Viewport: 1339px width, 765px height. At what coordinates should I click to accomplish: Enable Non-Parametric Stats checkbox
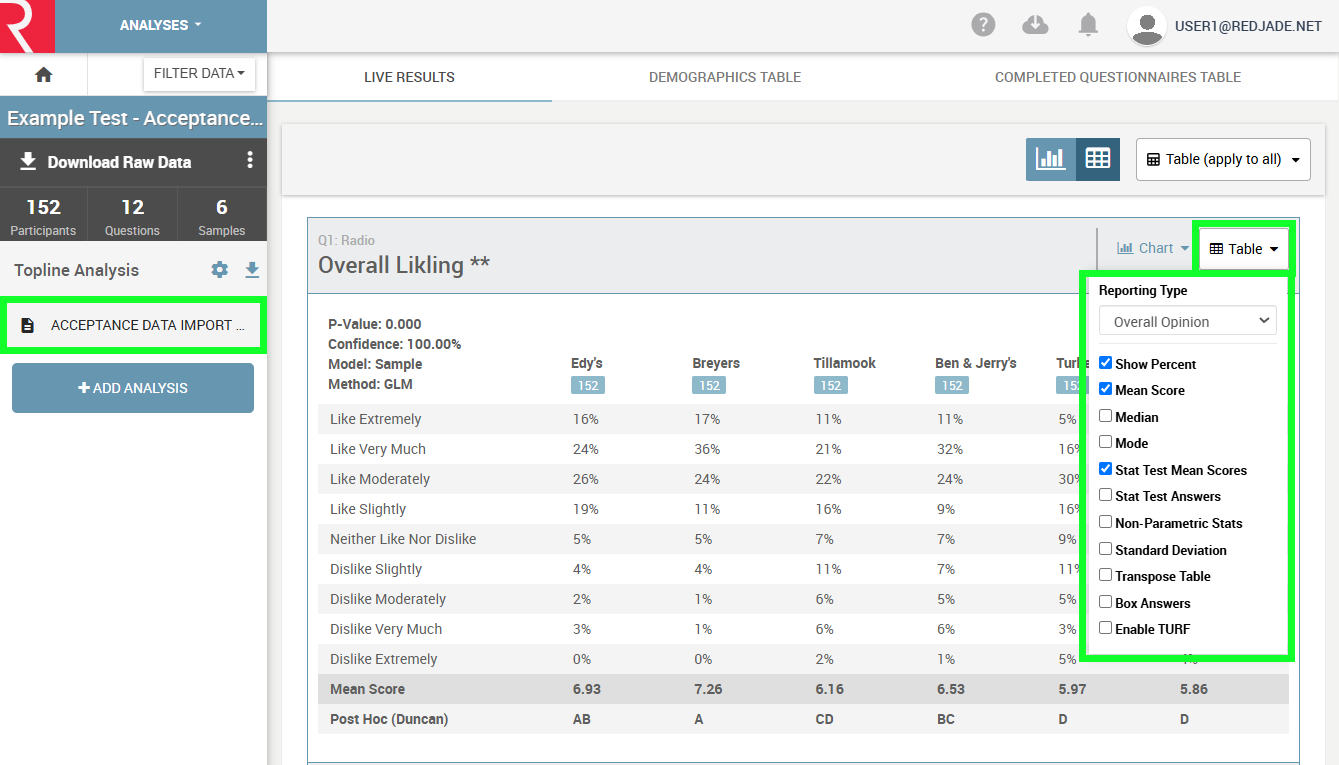click(1105, 522)
